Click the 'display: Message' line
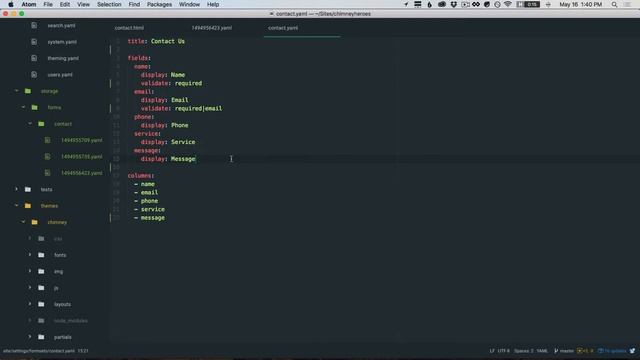Image resolution: width=640 pixels, height=360 pixels. (168, 159)
